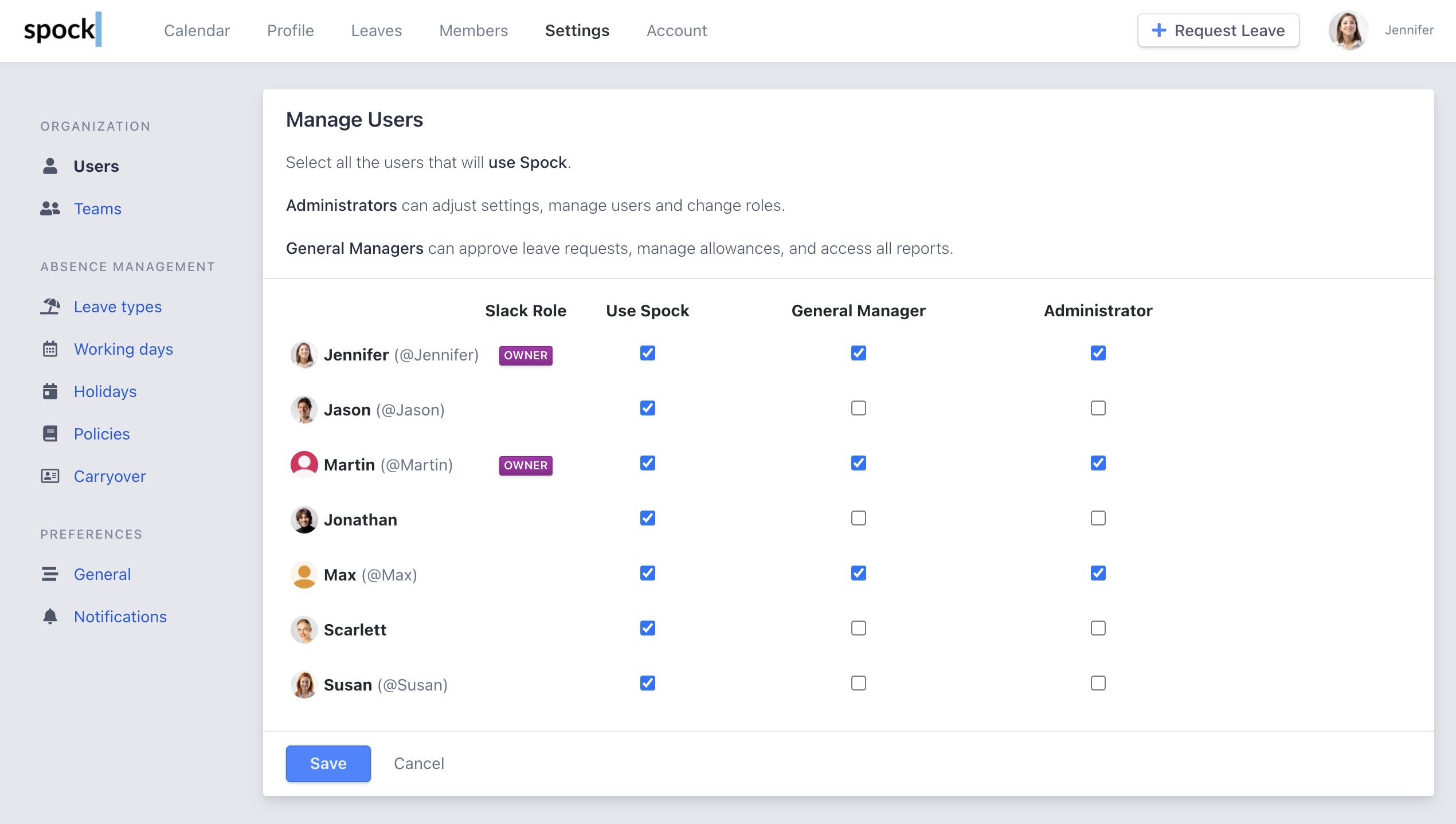Image resolution: width=1456 pixels, height=824 pixels.
Task: Click the Policies book icon
Action: coord(50,434)
